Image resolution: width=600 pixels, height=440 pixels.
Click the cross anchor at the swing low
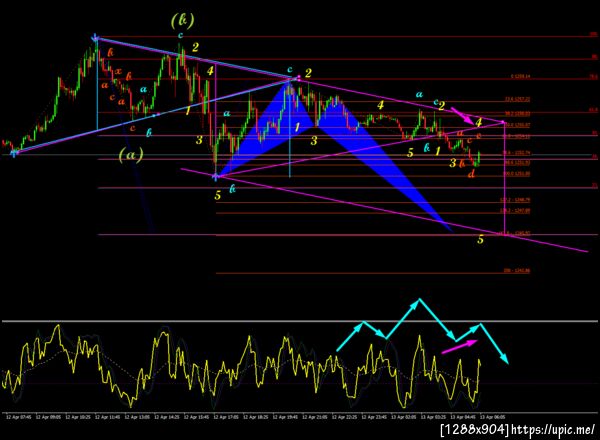pos(216,176)
